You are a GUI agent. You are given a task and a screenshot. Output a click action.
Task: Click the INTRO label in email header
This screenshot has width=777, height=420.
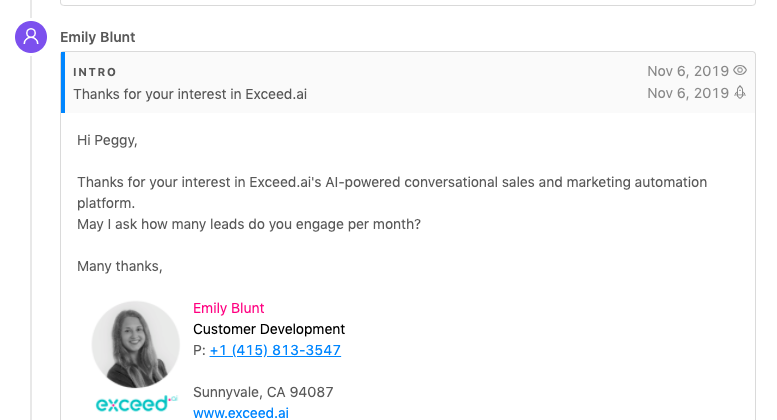coord(95,72)
